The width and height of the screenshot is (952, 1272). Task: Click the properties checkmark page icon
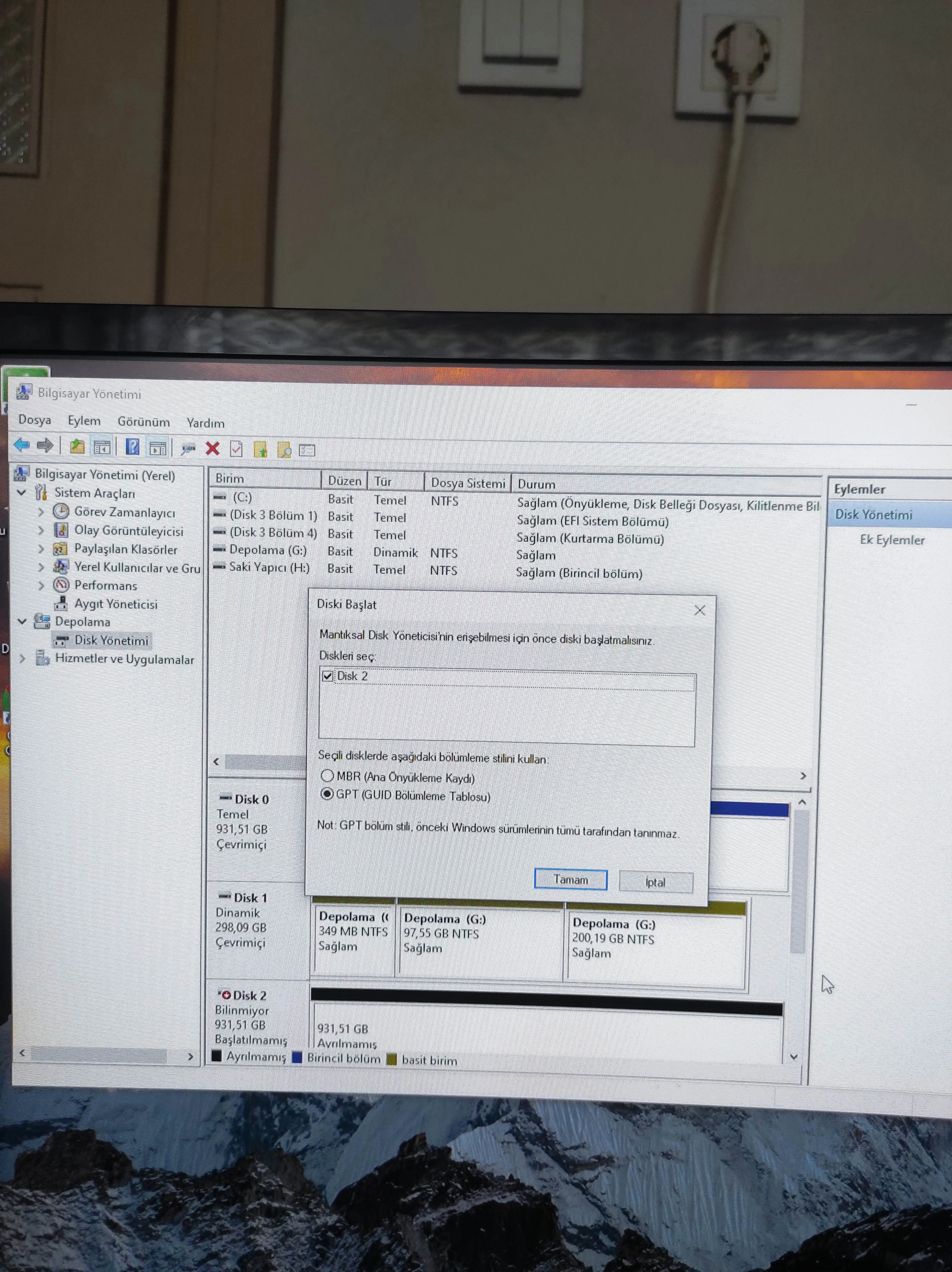tap(236, 449)
